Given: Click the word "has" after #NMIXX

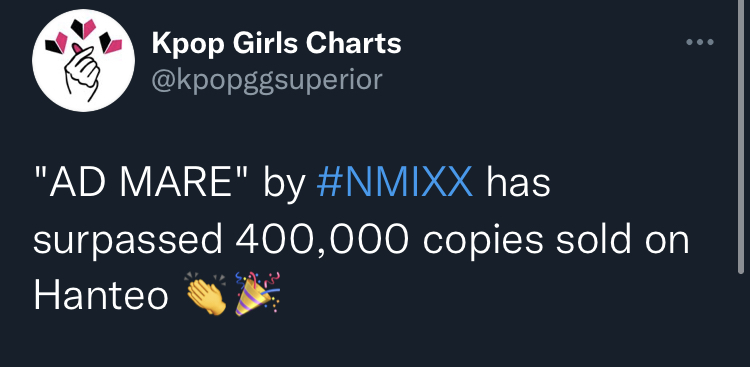Looking at the screenshot, I should 518,184.
